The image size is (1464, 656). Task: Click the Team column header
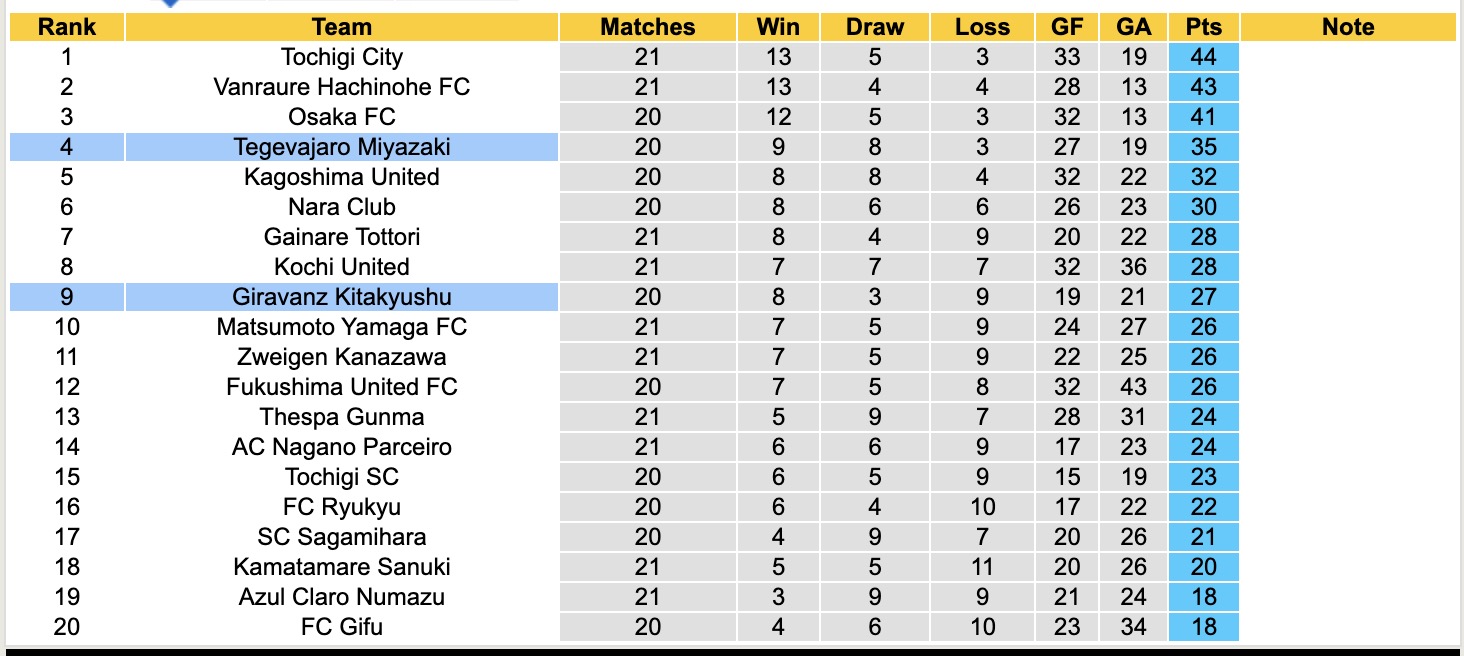tap(341, 27)
